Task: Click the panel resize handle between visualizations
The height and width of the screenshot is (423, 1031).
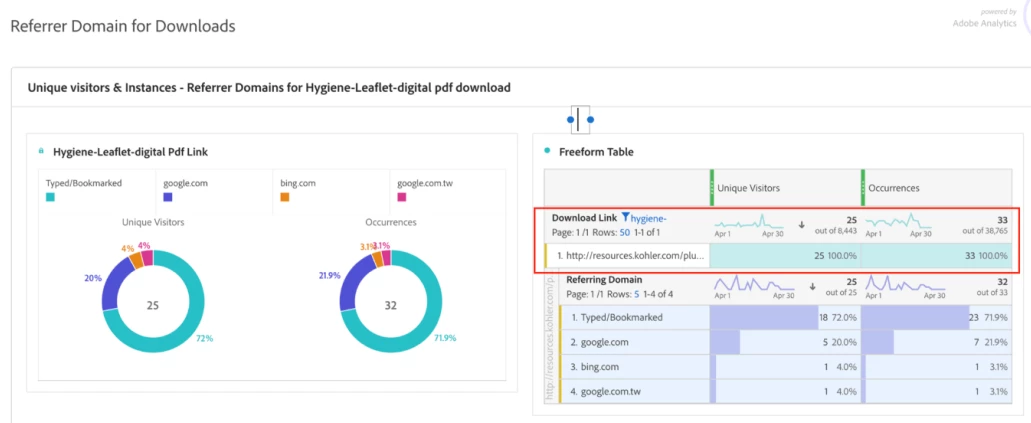Action: [580, 120]
